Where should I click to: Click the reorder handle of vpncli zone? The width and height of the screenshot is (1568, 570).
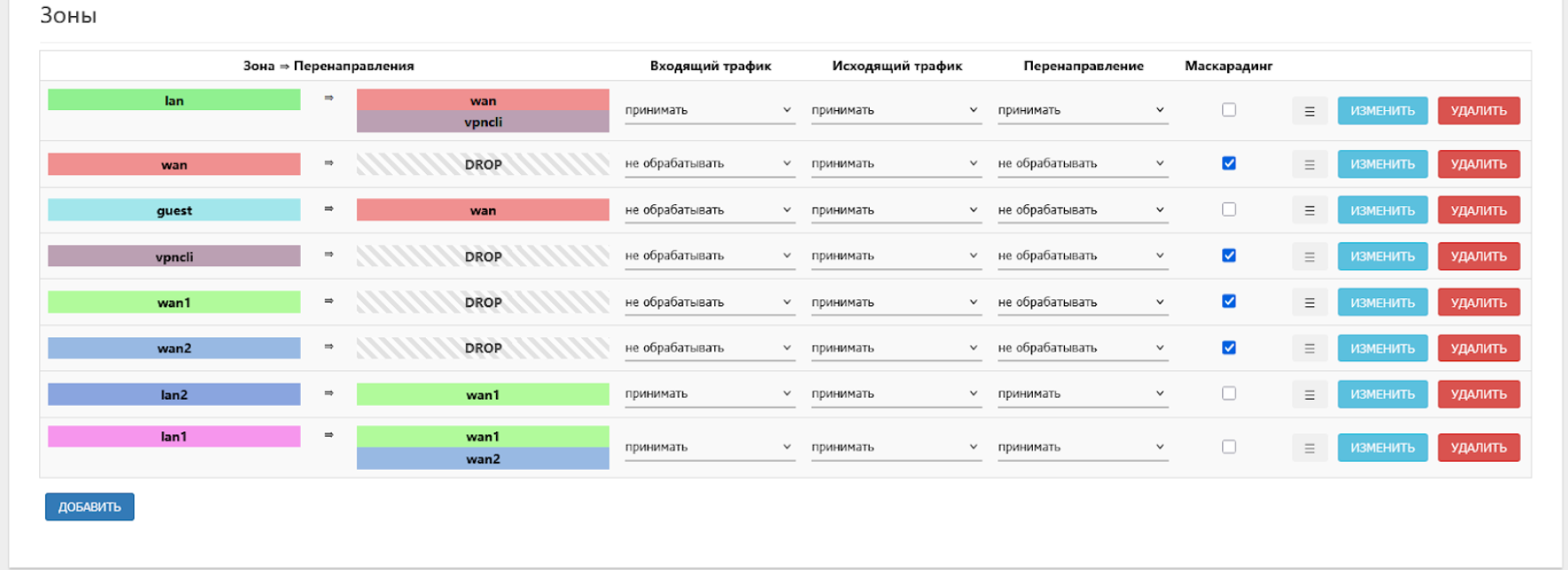click(1309, 257)
